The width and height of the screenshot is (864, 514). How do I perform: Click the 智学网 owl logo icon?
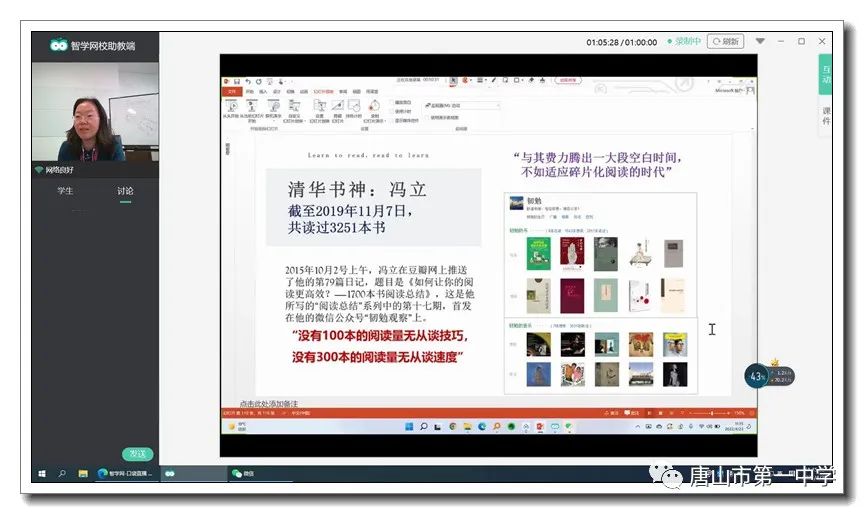click(x=58, y=45)
